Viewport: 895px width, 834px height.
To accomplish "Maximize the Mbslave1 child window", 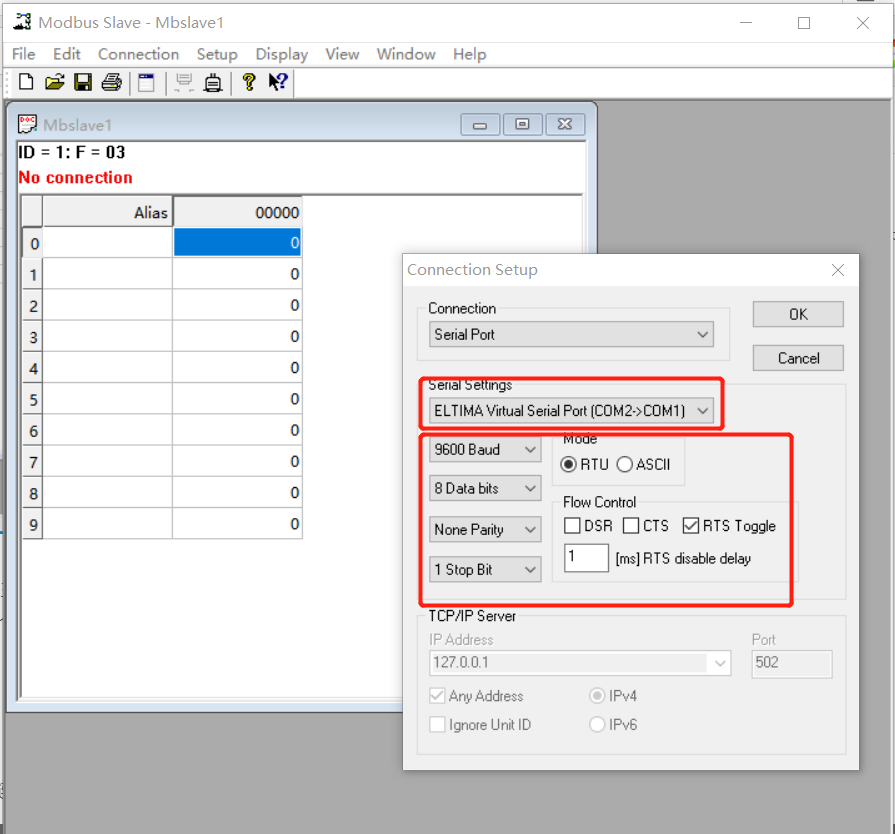I will click(x=522, y=124).
